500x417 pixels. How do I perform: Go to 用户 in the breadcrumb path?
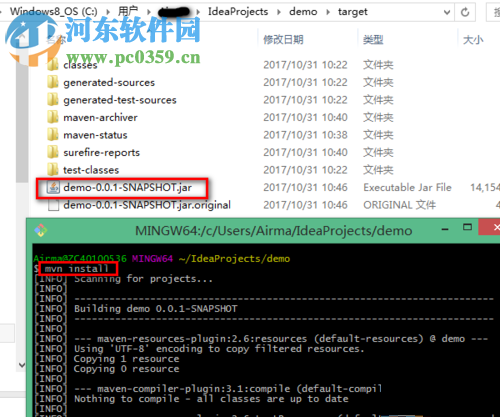click(x=128, y=12)
